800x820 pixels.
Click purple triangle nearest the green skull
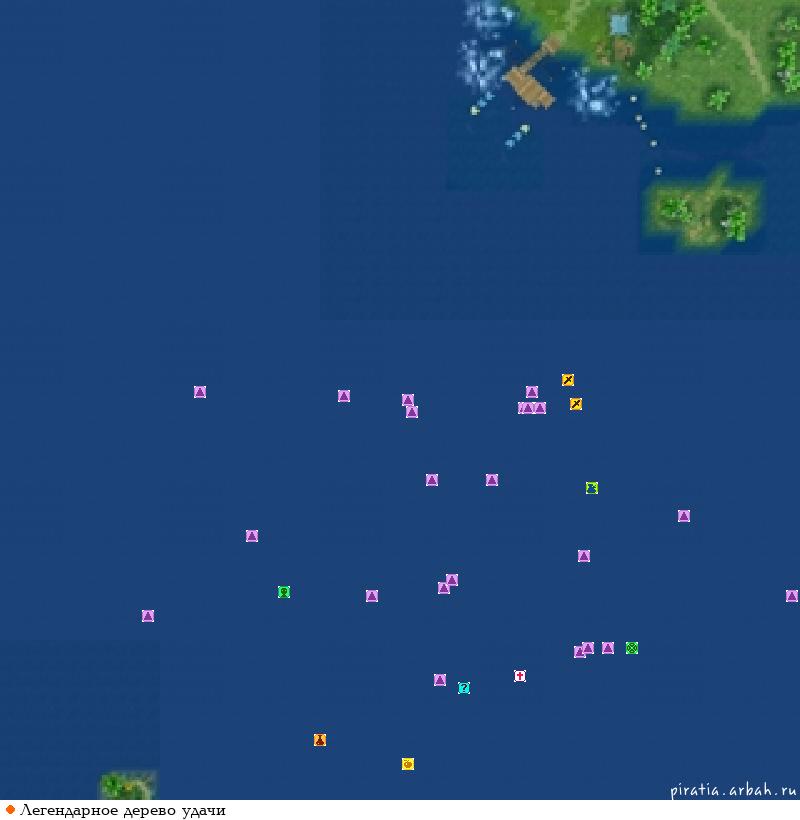[x=252, y=536]
